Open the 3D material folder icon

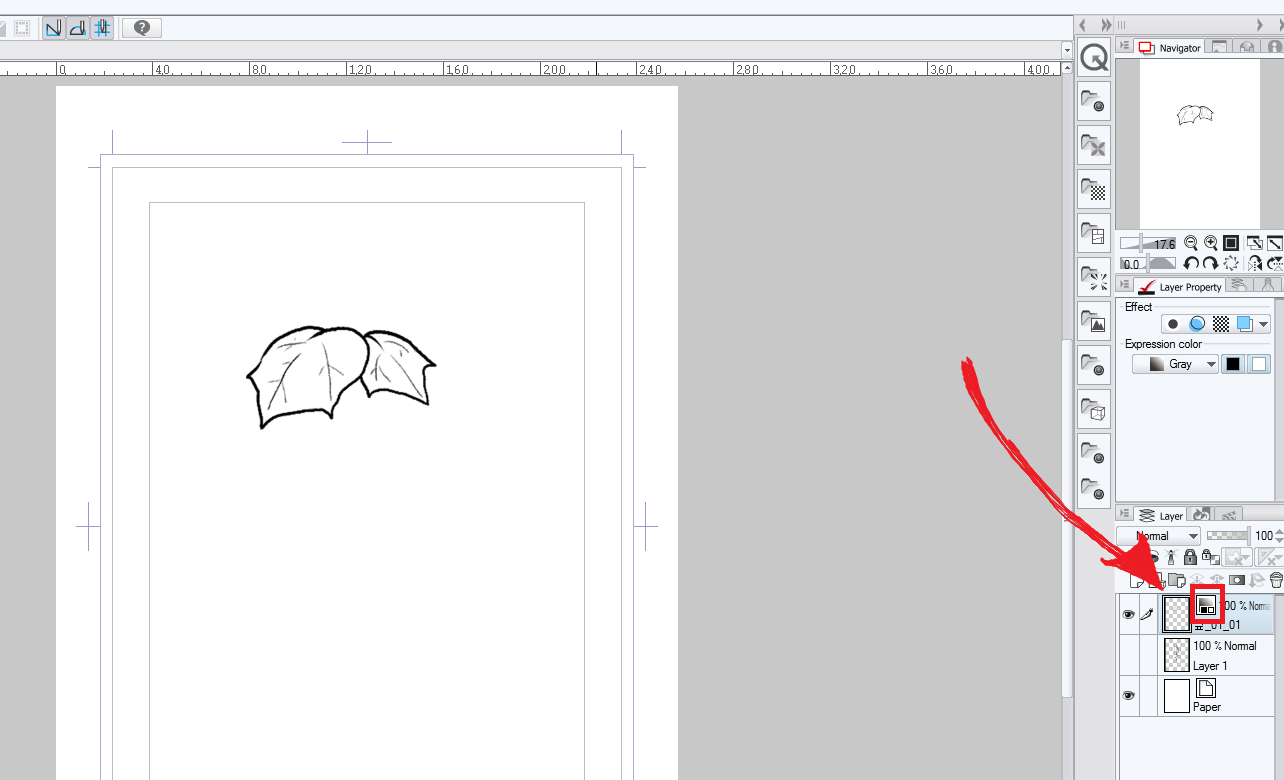(1094, 409)
